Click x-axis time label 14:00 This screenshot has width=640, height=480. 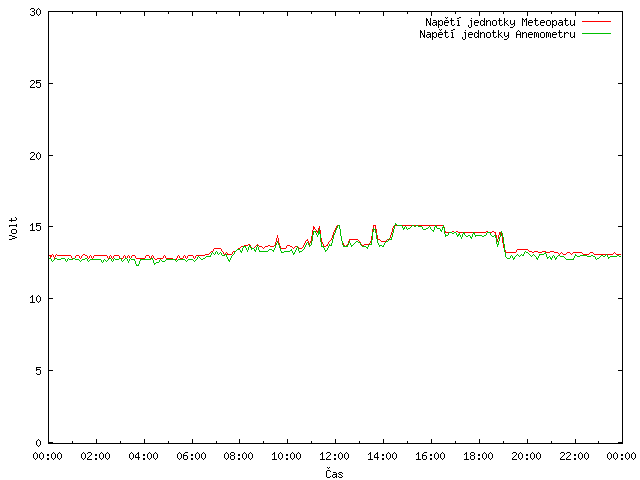(382, 456)
